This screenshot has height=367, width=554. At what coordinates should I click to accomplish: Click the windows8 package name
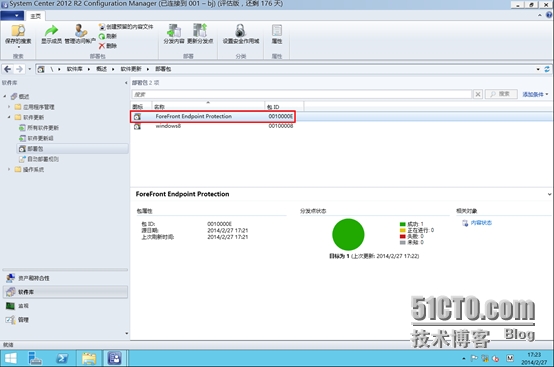tap(168, 126)
